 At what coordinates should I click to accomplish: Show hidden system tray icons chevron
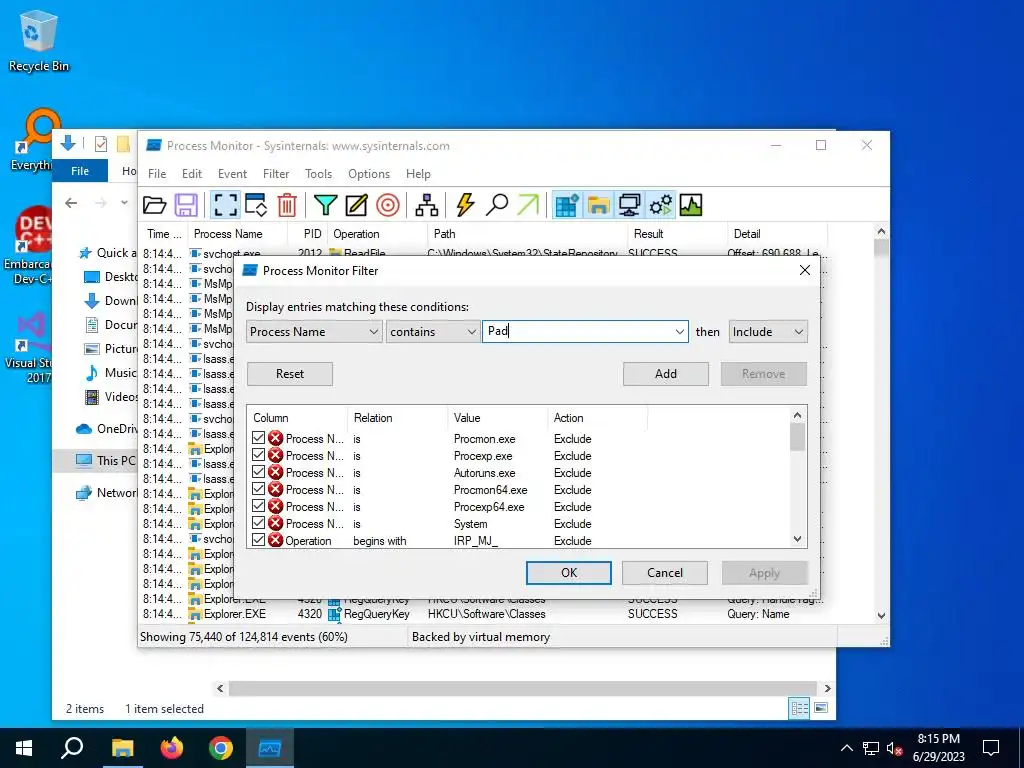(x=846, y=748)
